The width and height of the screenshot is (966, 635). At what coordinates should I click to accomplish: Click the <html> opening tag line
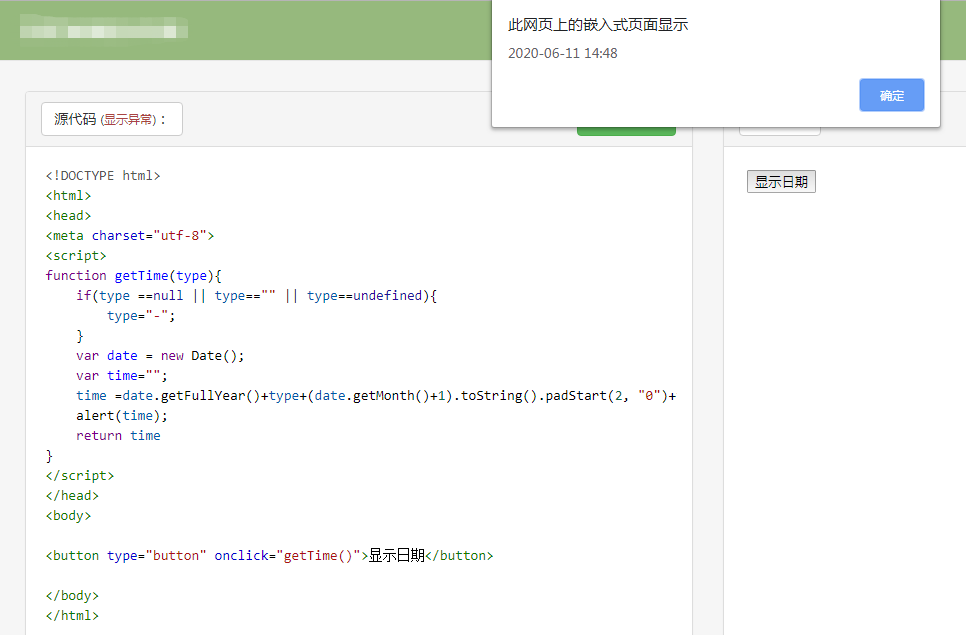click(68, 195)
